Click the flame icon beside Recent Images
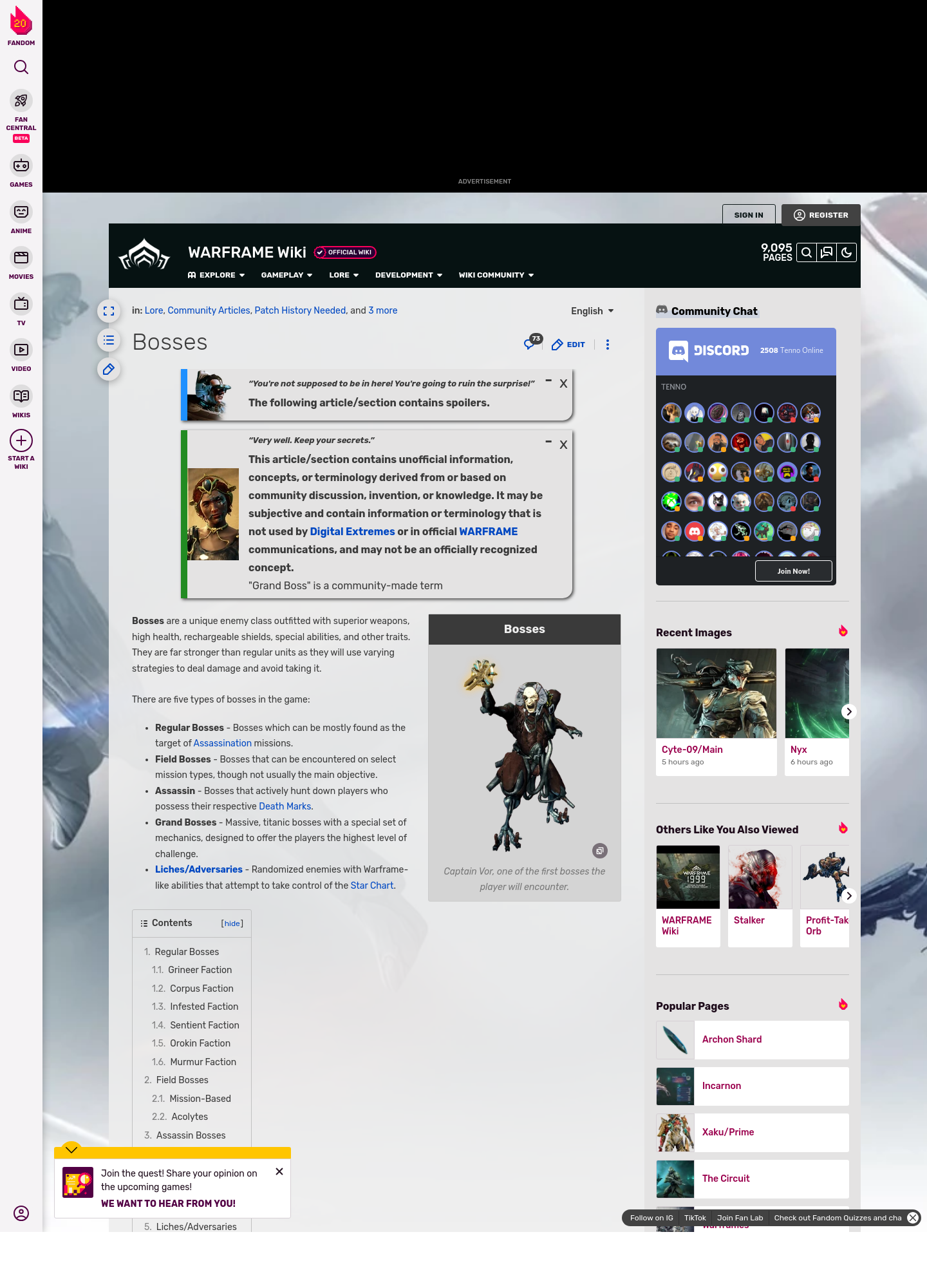The image size is (927, 1288). (x=843, y=631)
